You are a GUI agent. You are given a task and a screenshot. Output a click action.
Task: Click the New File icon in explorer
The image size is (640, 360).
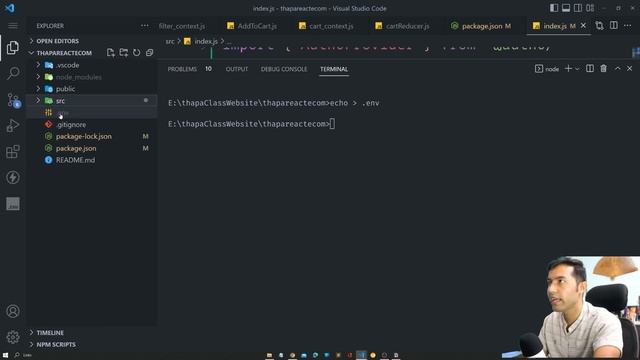pyautogui.click(x=111, y=53)
